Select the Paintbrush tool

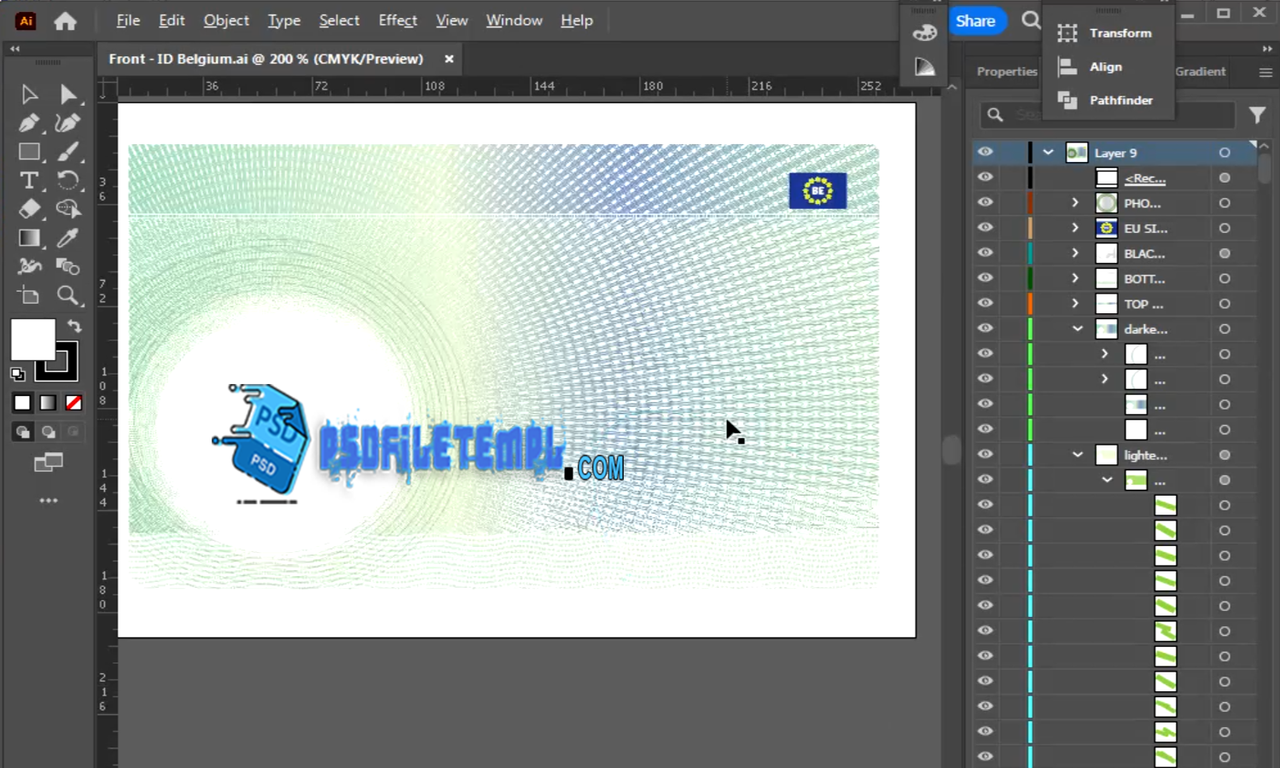pos(68,152)
